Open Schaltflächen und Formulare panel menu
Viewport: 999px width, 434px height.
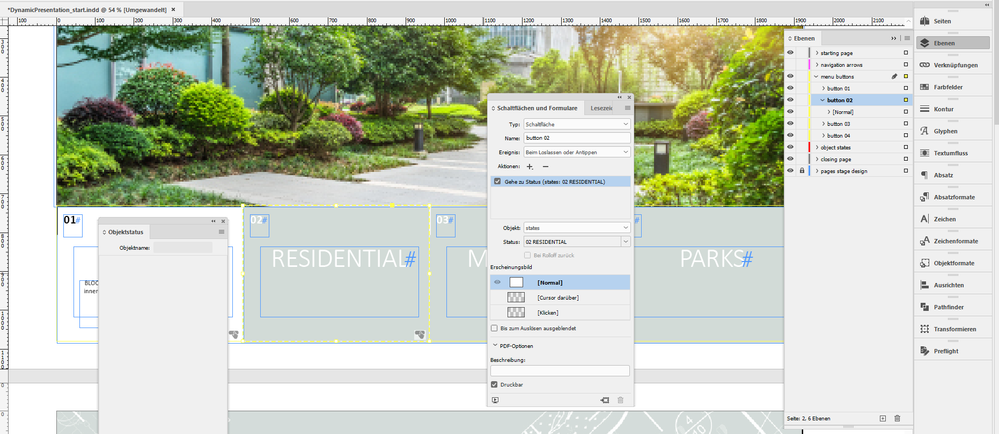coord(628,108)
